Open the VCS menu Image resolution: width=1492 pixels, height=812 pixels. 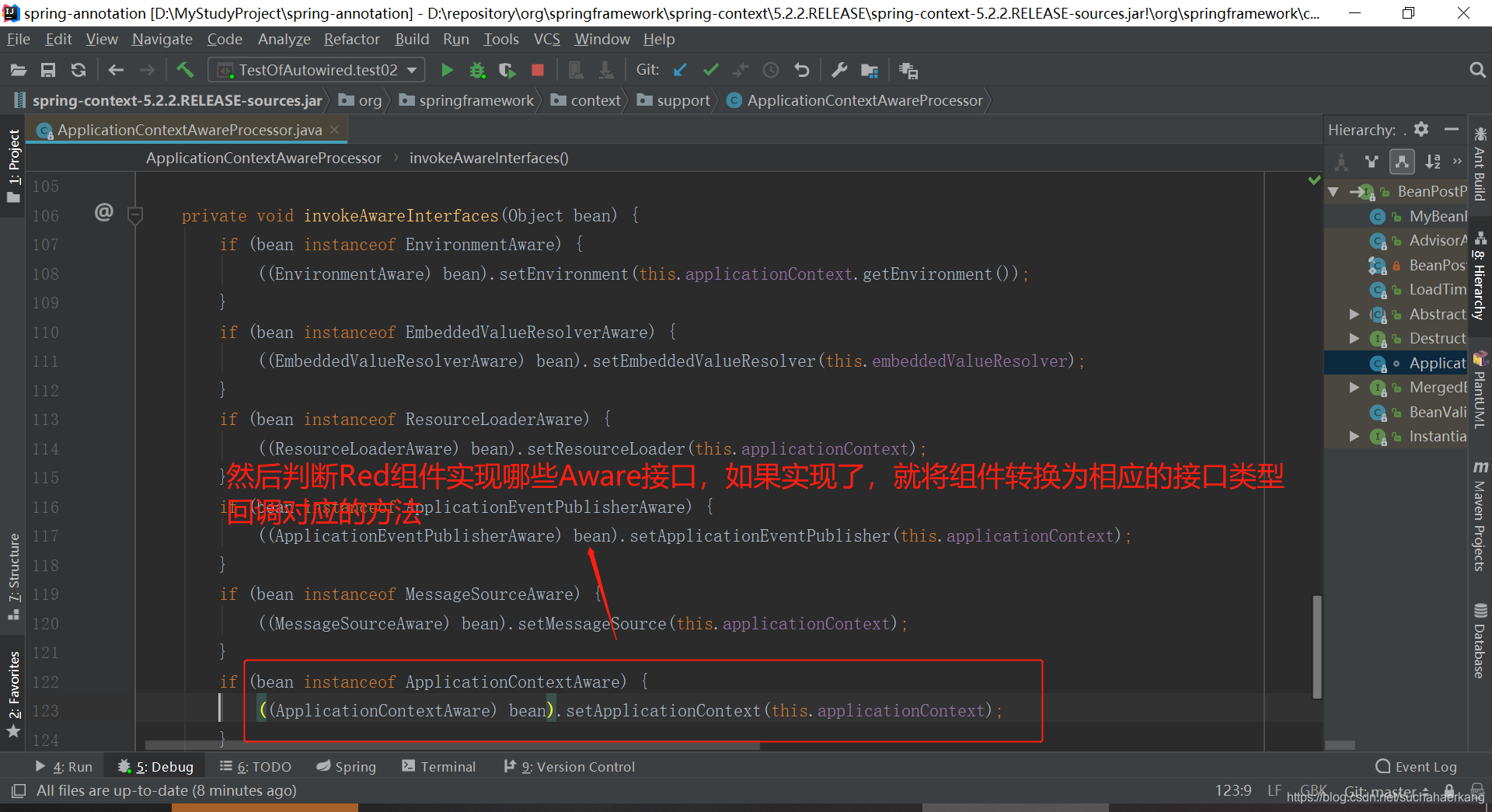pyautogui.click(x=546, y=39)
